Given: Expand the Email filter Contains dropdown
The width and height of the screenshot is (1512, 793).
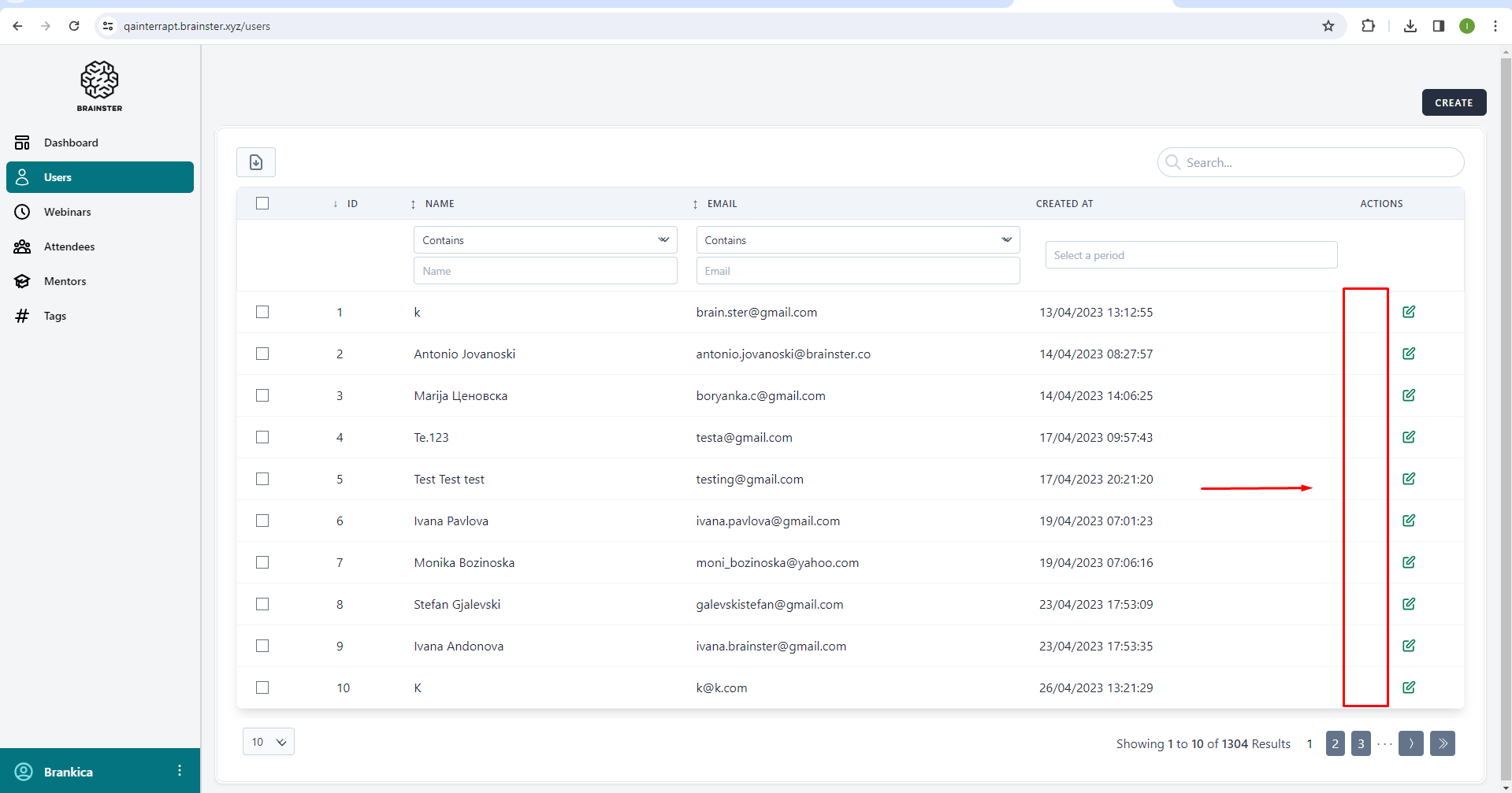Looking at the screenshot, I should [857, 240].
